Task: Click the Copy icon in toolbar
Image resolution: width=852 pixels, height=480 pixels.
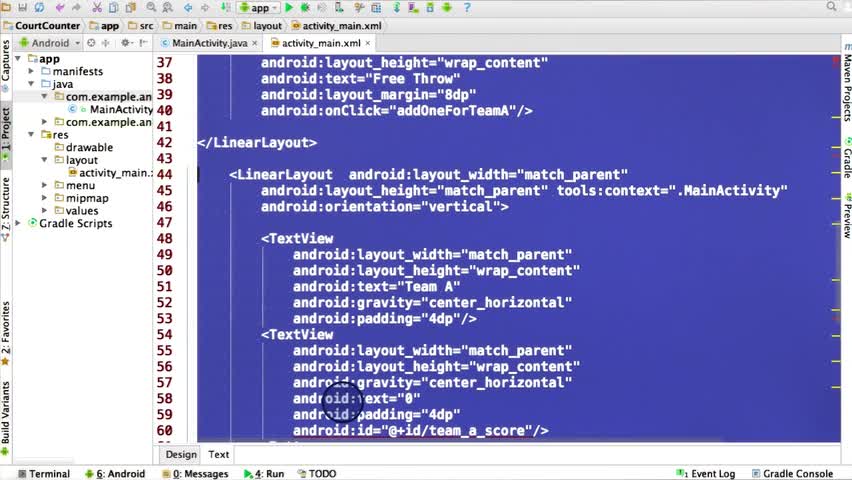Action: point(114,8)
